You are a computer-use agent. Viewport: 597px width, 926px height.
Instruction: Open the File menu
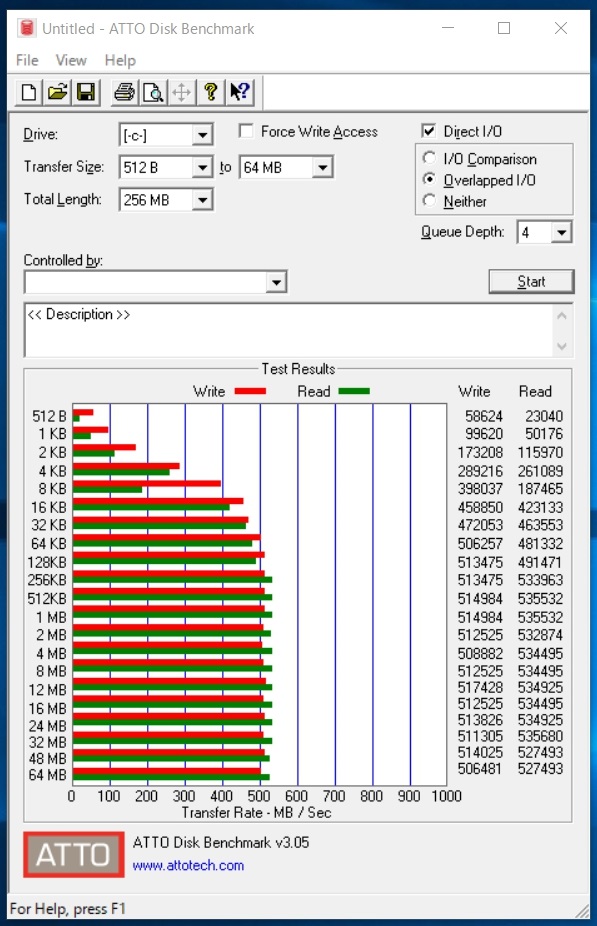(x=27, y=60)
